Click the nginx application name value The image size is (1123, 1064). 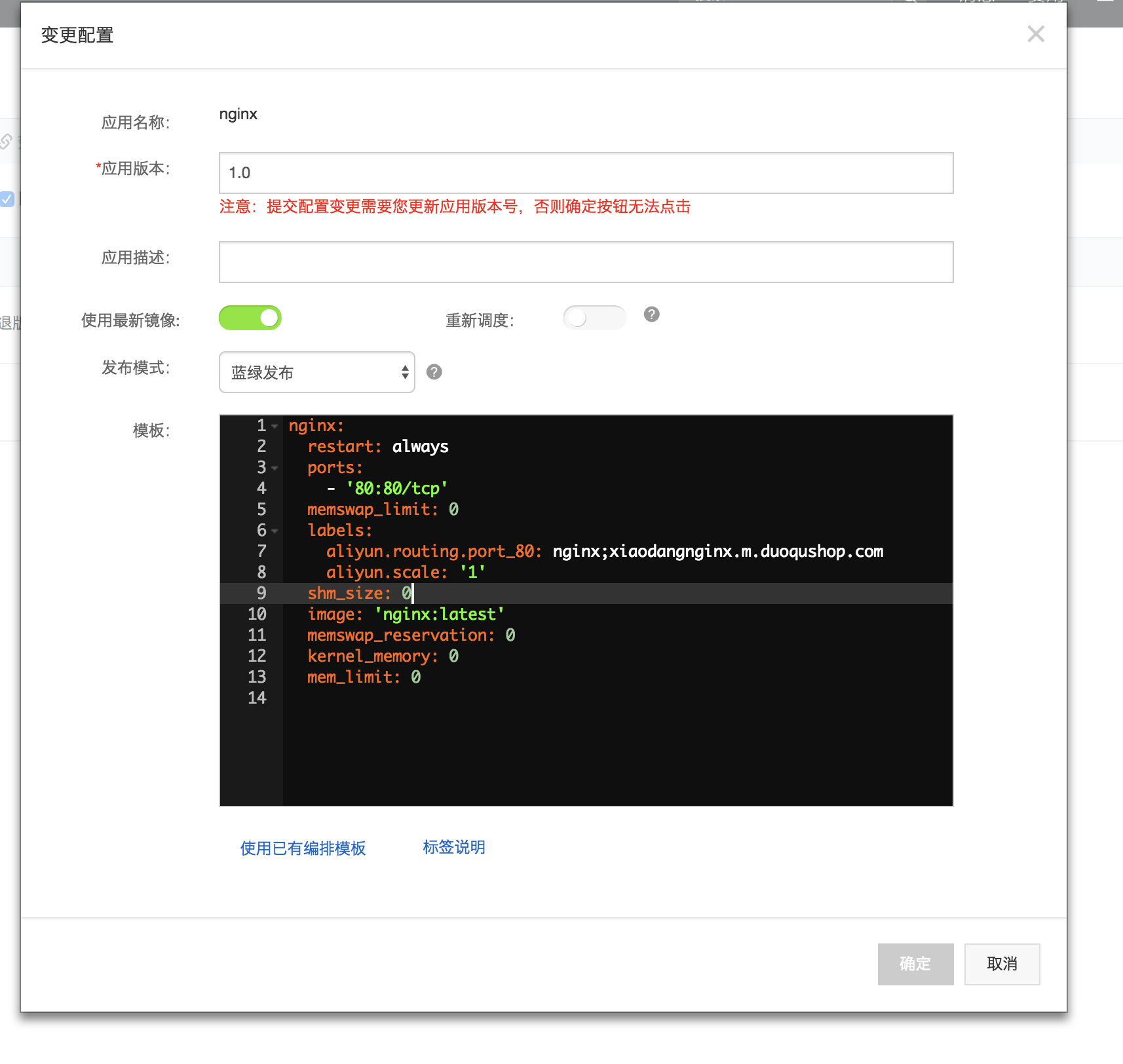[238, 115]
